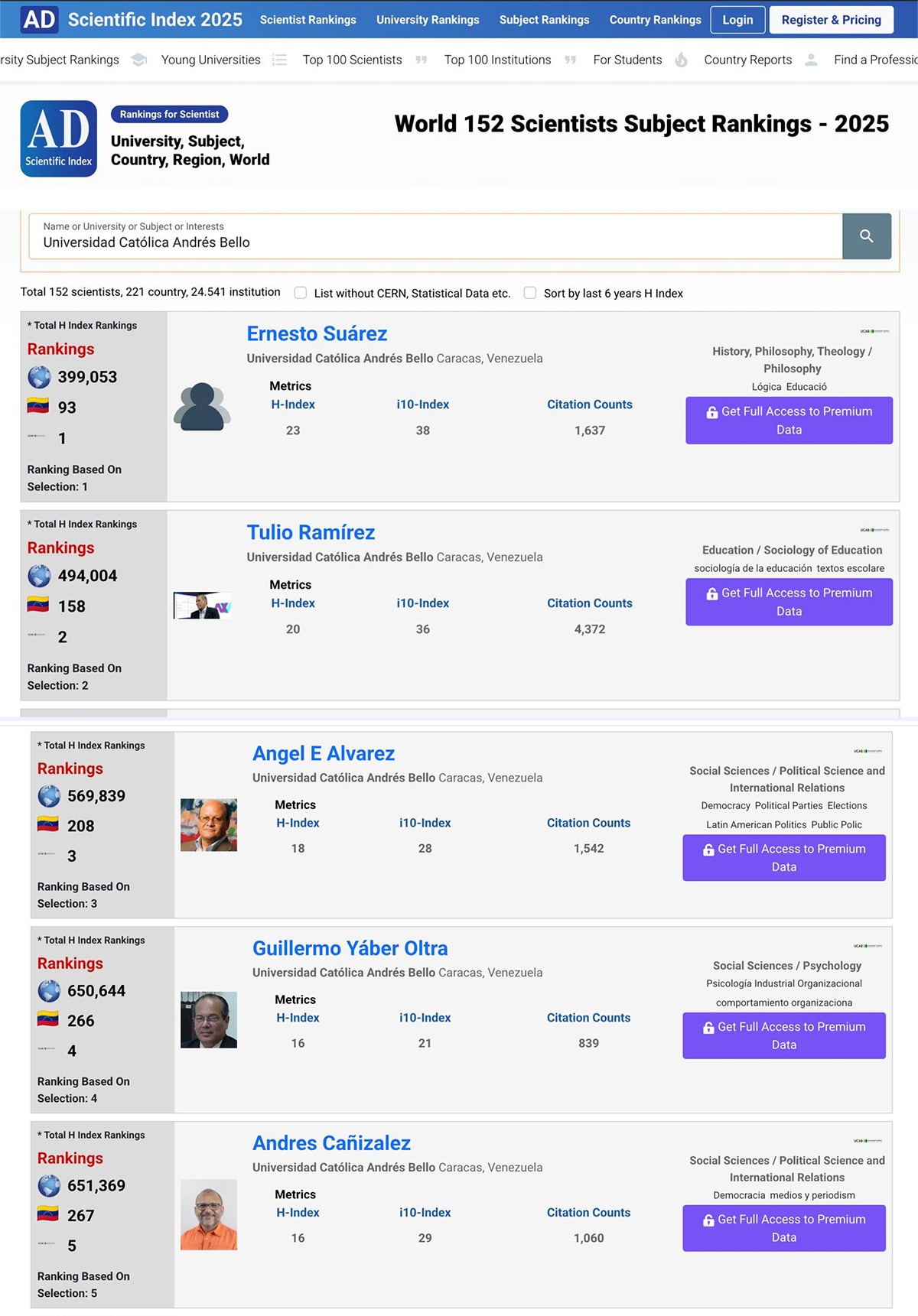This screenshot has width=918, height=1316.
Task: Click the small university logo above Angel E Alvarez's subject
Action: 868,751
